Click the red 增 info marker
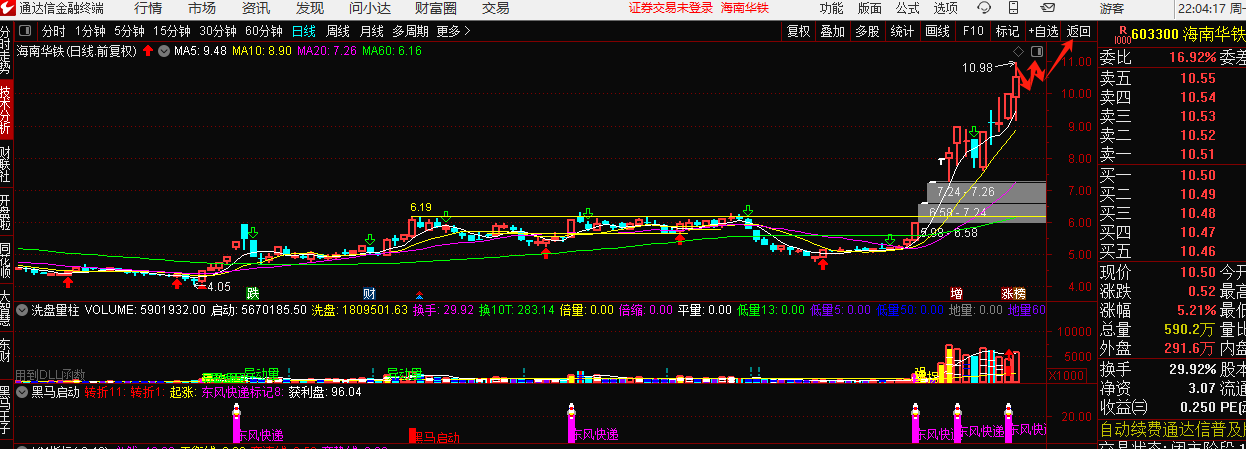Screen dimensions: 1246x449 pos(957,293)
